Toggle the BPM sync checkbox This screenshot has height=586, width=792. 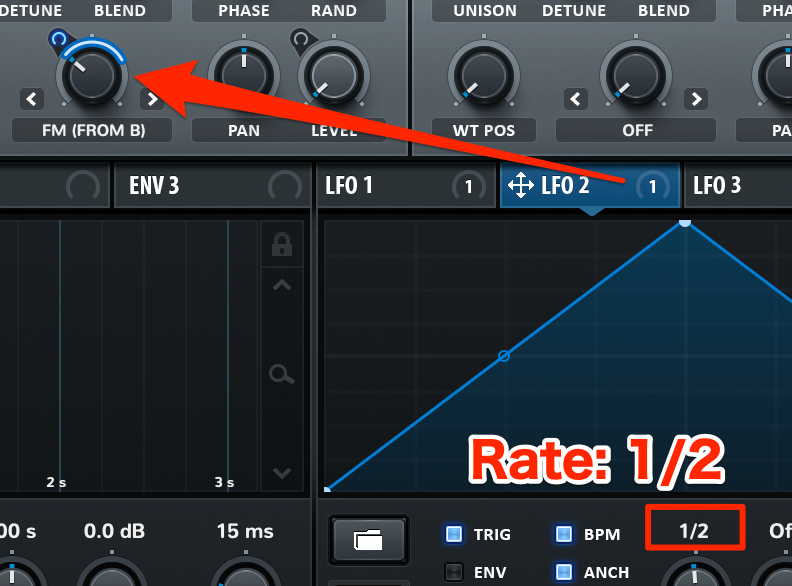tap(564, 534)
